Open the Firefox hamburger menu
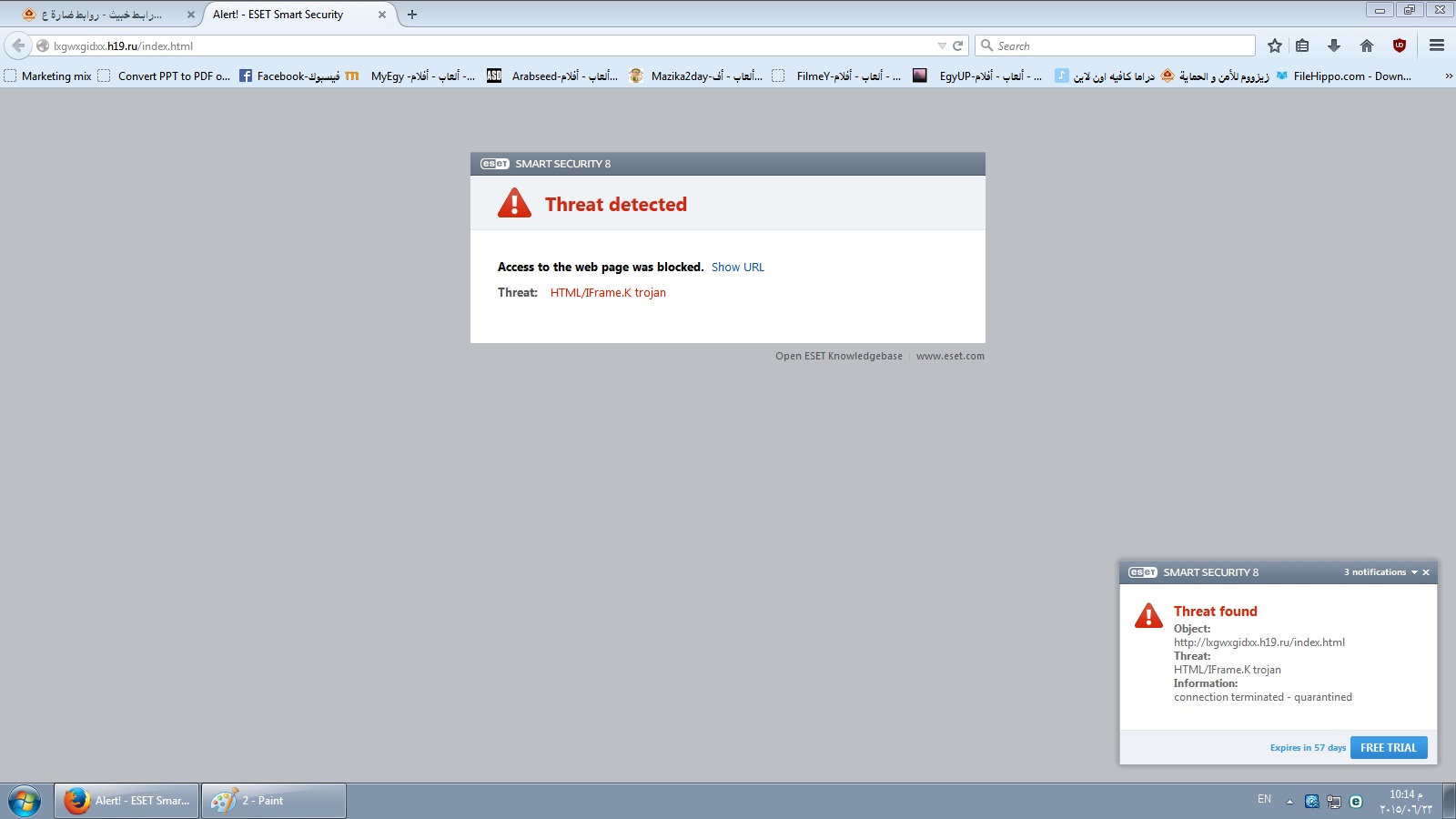Viewport: 1456px width, 819px height. click(x=1437, y=45)
